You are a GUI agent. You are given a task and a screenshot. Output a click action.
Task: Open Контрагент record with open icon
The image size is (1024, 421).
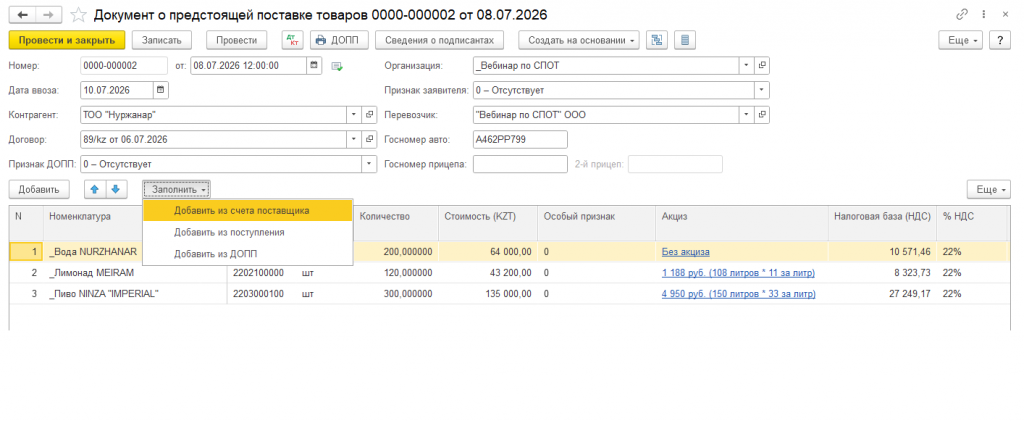click(370, 115)
